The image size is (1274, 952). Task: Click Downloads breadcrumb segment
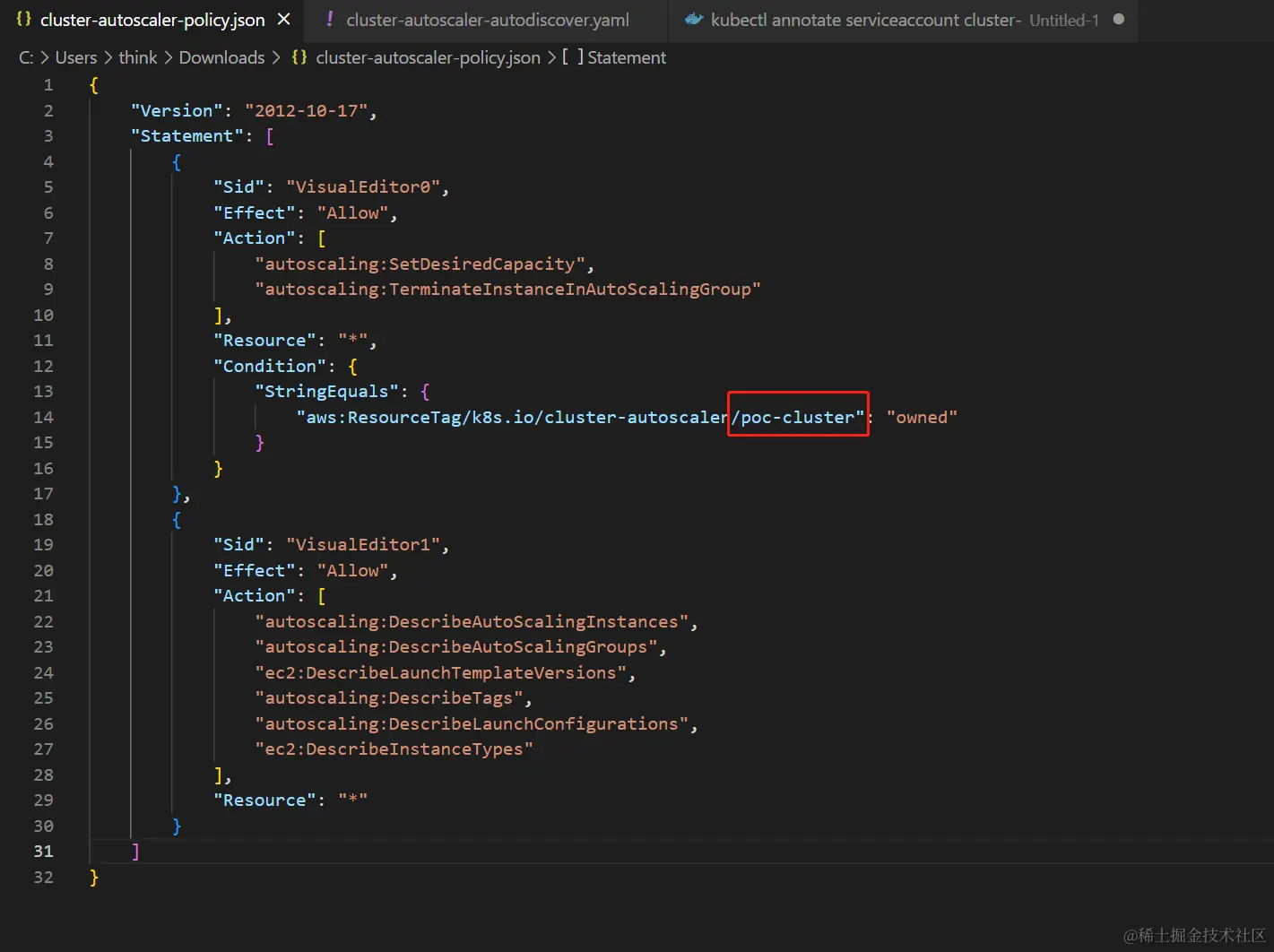coord(221,57)
